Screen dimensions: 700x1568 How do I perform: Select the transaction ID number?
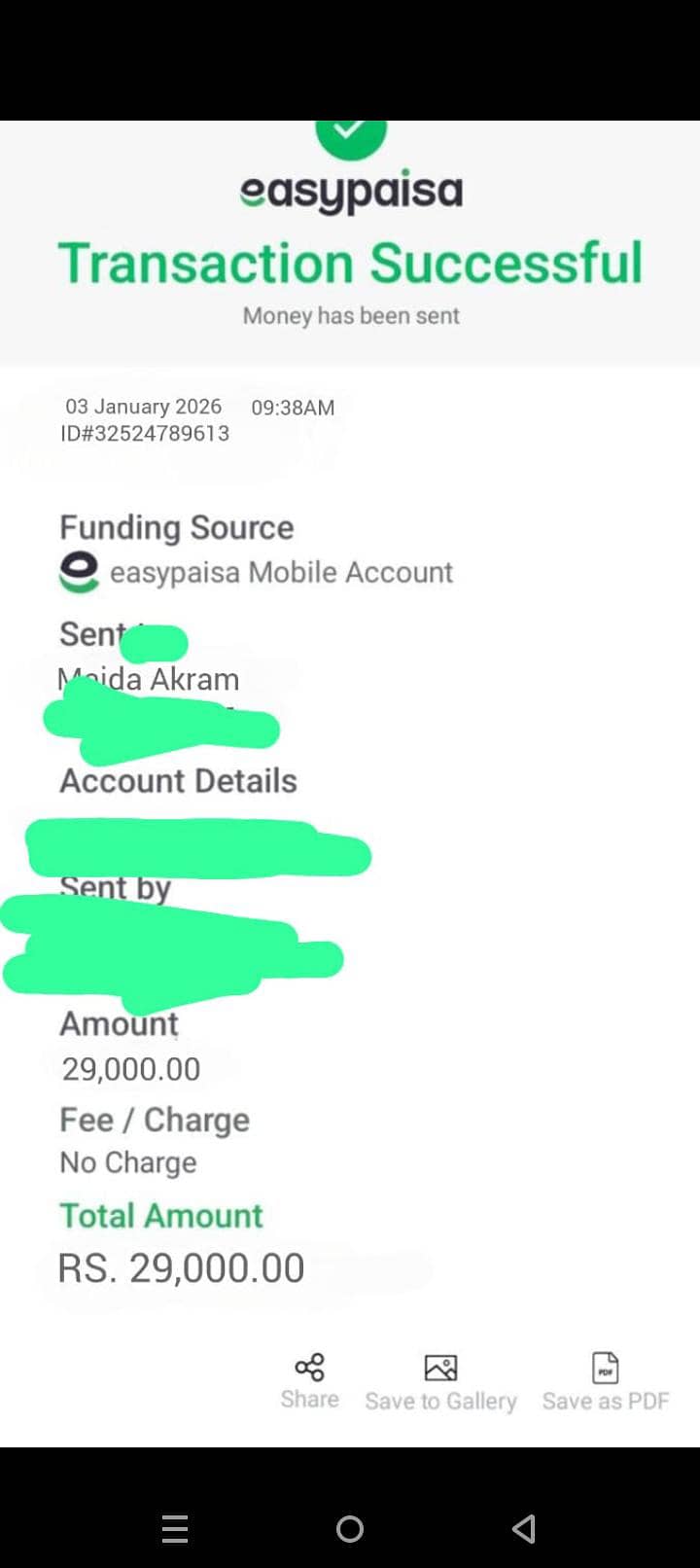(x=145, y=434)
